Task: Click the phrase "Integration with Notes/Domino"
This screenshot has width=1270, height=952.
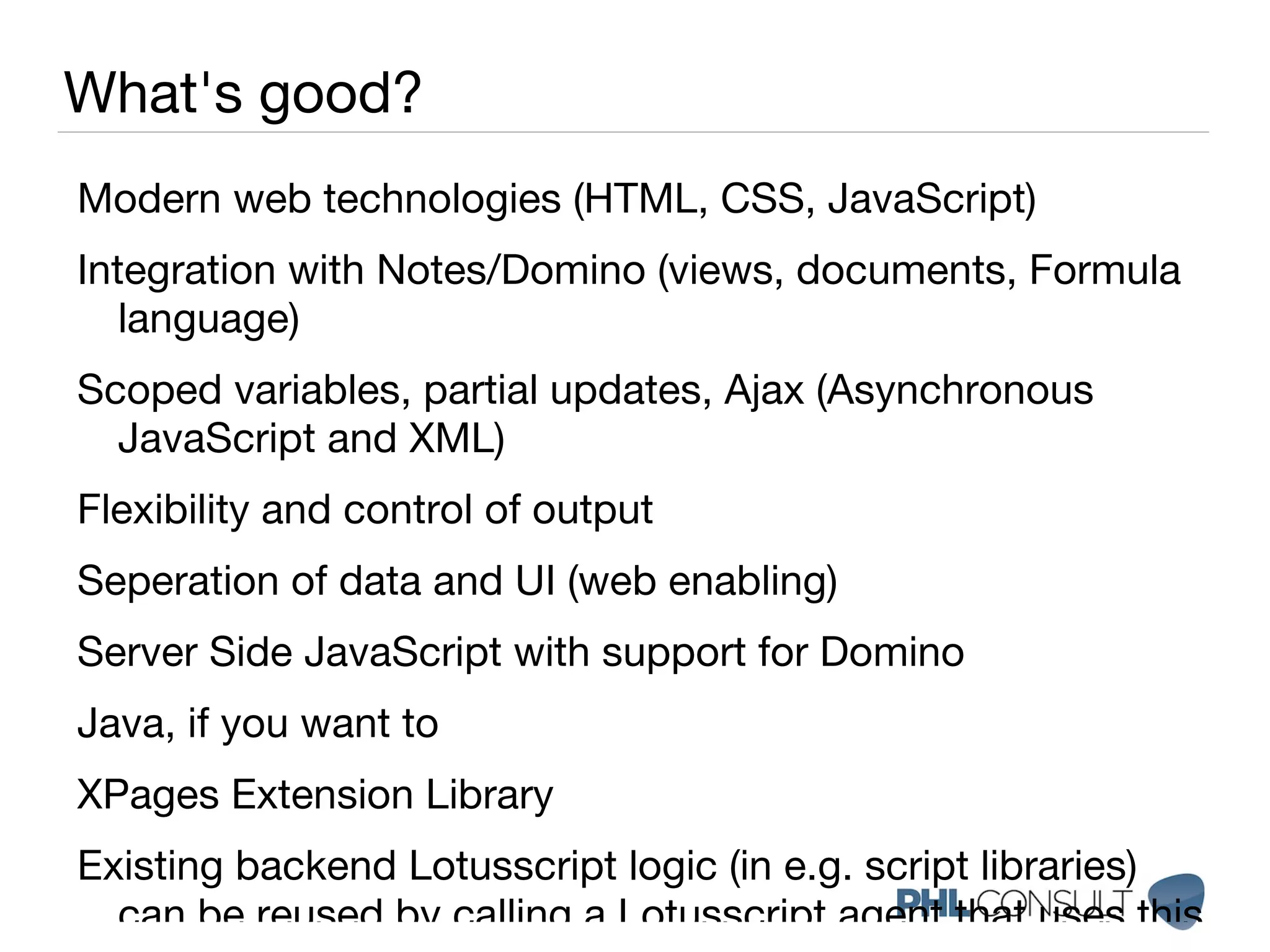Action: click(361, 270)
